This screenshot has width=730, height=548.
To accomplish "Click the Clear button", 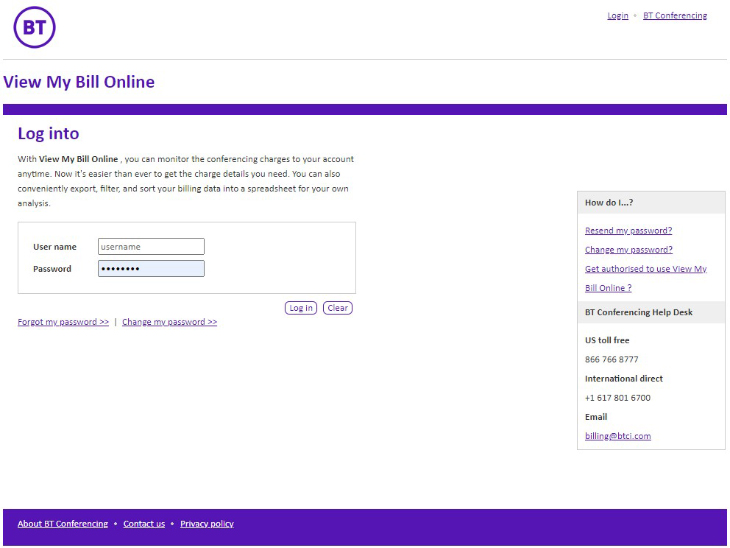I will (338, 308).
